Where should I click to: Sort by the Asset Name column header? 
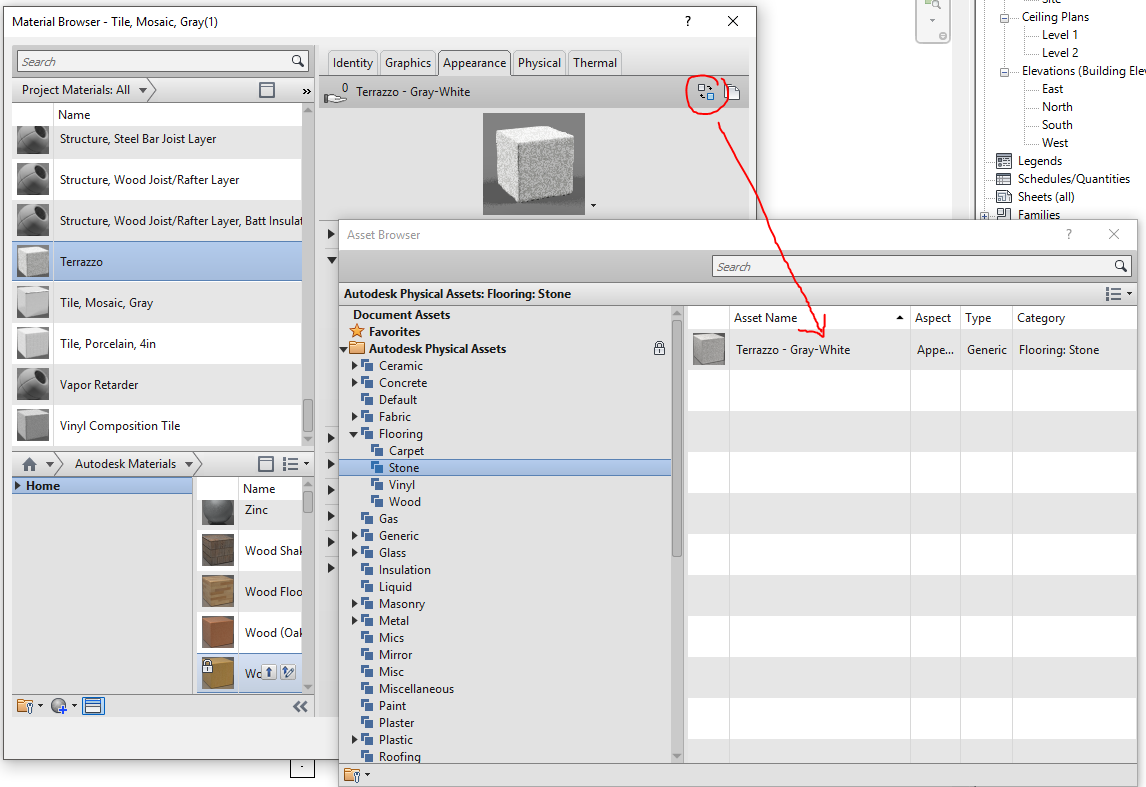click(x=819, y=318)
